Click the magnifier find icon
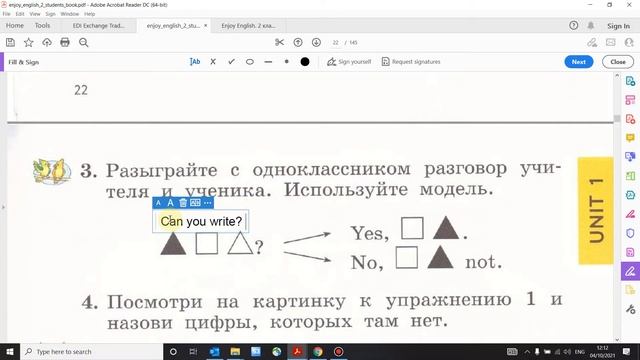Screen dimensions: 640x360 coord(84,42)
